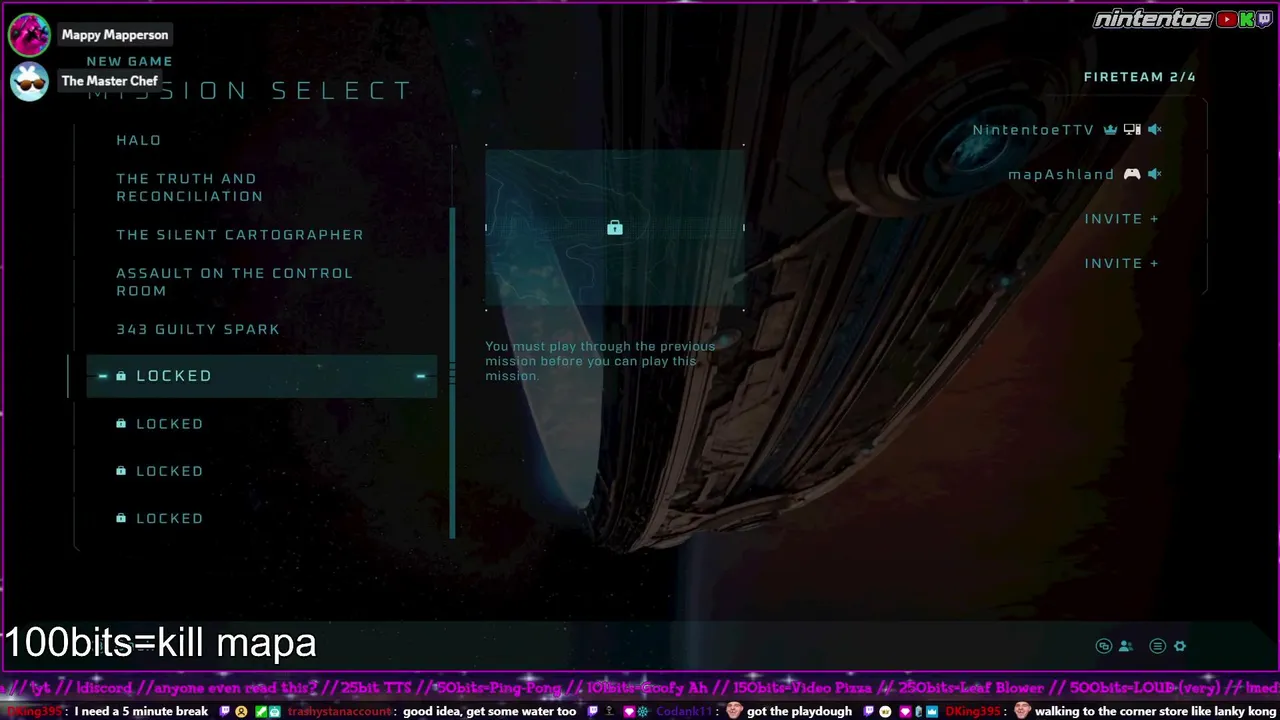Click the 'You must play through the previous mission' message
The height and width of the screenshot is (720, 1280).
[600, 361]
